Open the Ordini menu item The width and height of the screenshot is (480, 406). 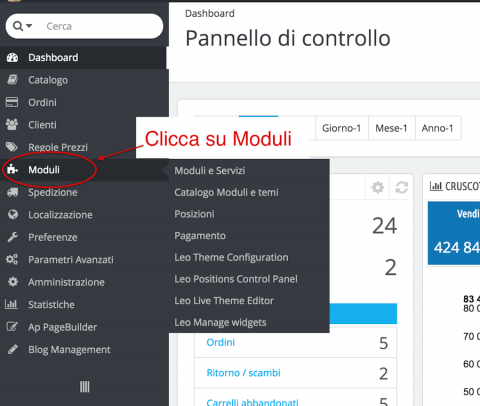[83, 102]
